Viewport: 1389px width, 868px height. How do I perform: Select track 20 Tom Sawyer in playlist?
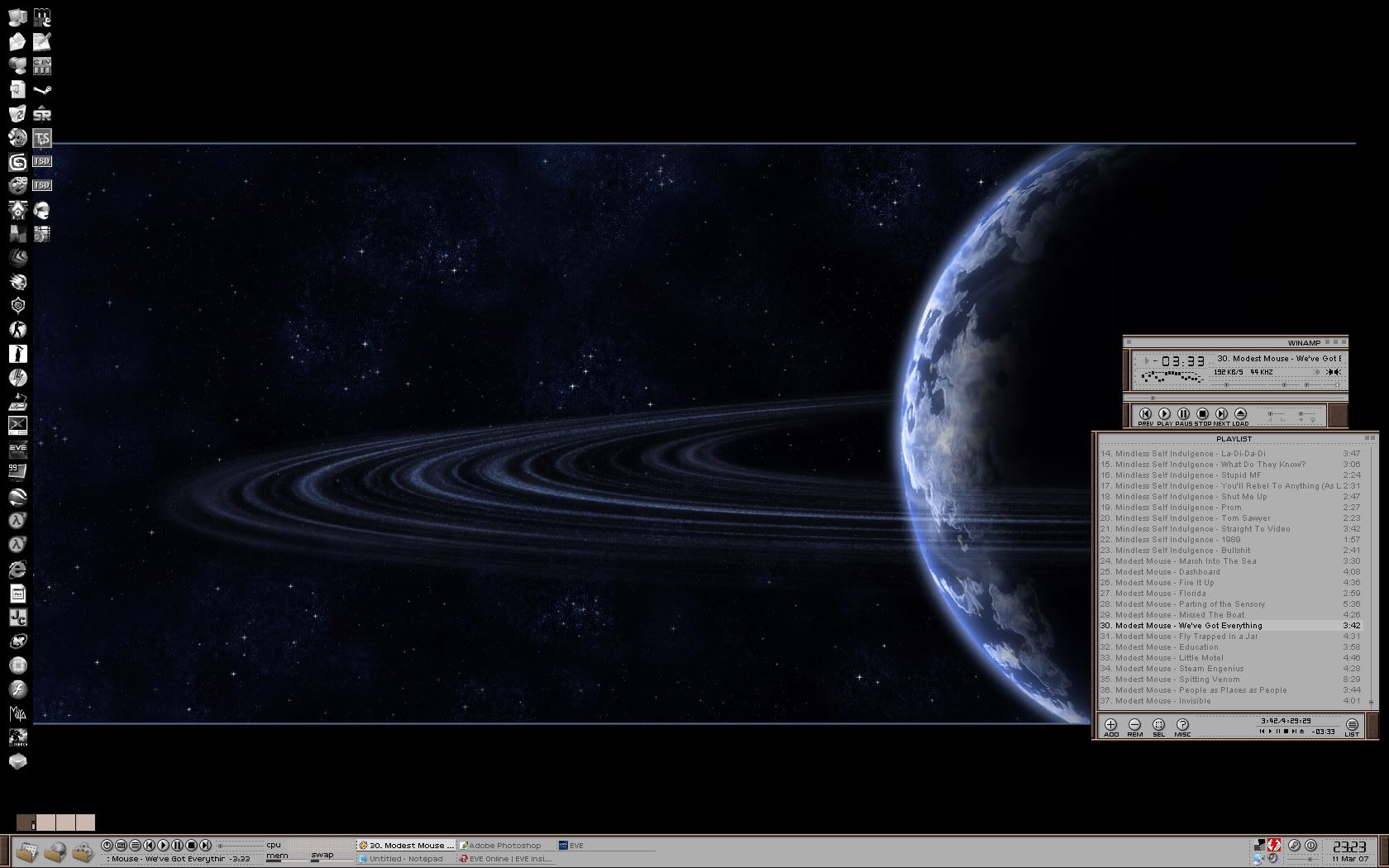click(x=1229, y=518)
